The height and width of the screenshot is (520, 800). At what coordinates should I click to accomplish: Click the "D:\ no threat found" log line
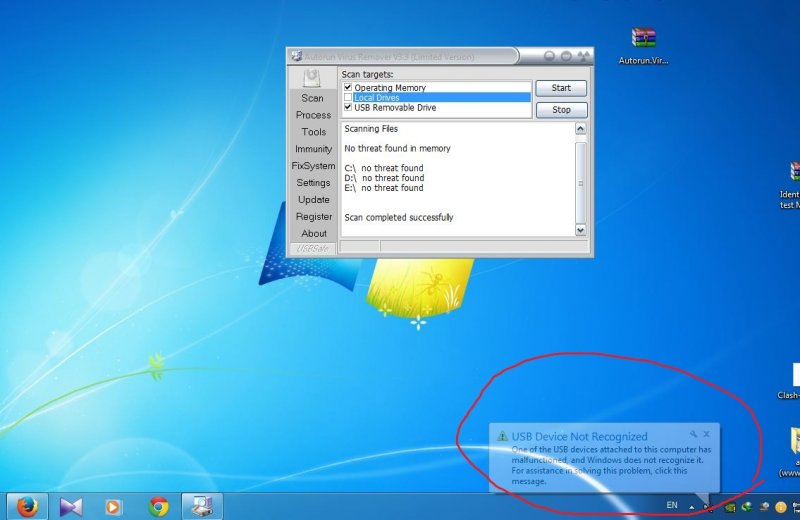click(x=384, y=178)
